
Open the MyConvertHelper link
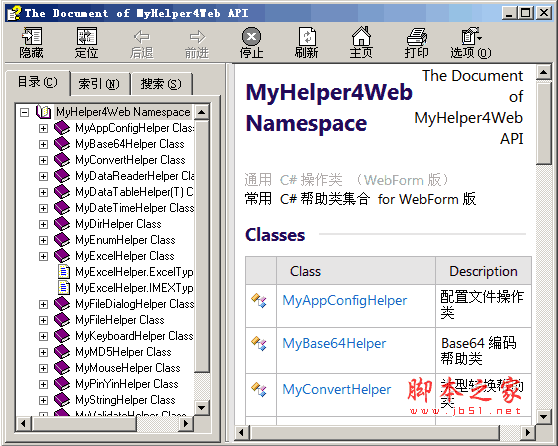(x=337, y=389)
